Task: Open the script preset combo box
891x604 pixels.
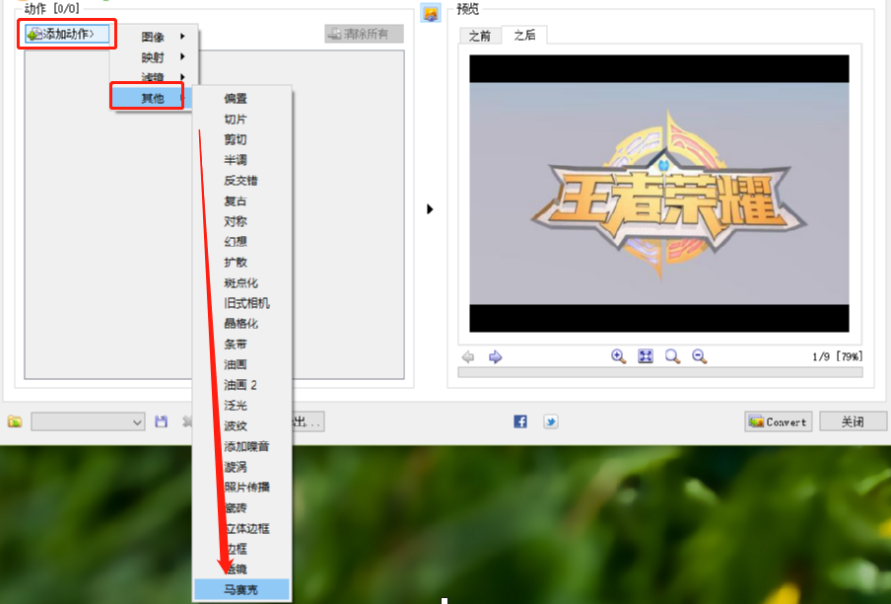Action: tap(88, 422)
